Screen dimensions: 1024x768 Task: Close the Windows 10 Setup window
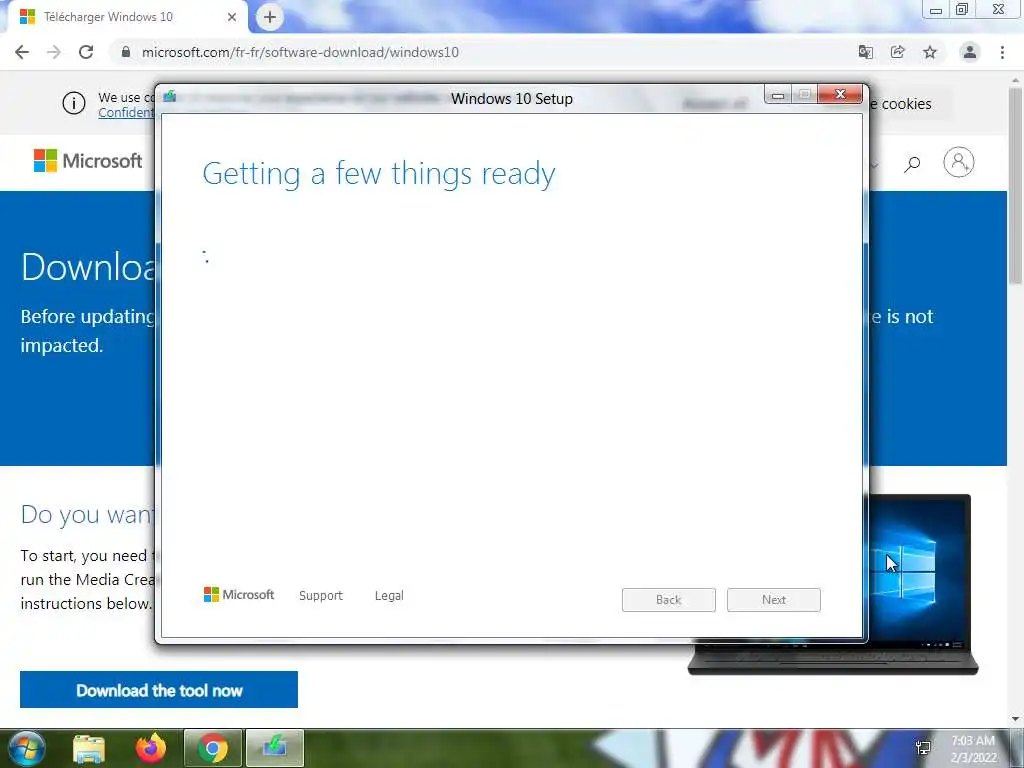pos(840,95)
